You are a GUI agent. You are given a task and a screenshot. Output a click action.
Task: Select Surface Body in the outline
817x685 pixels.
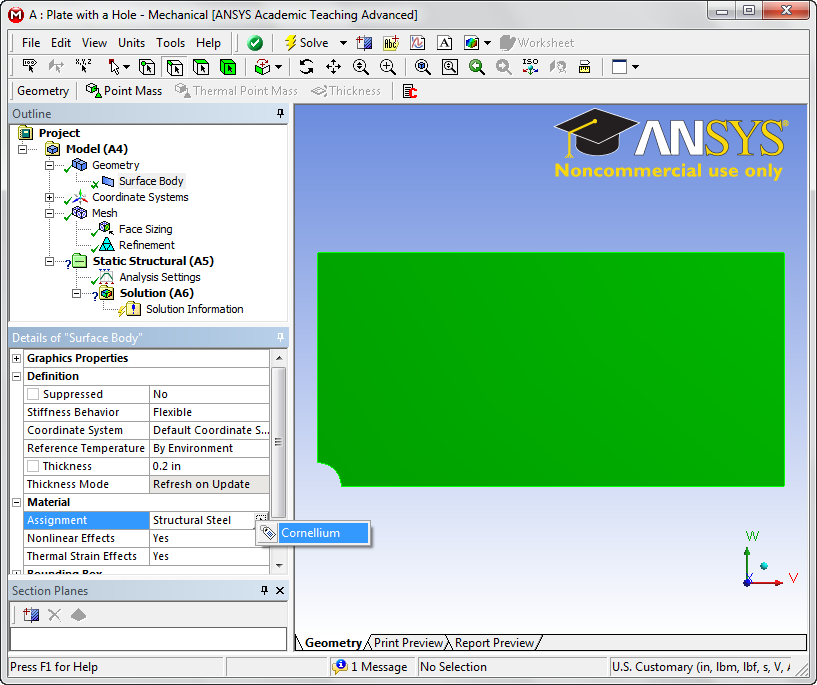tap(151, 181)
